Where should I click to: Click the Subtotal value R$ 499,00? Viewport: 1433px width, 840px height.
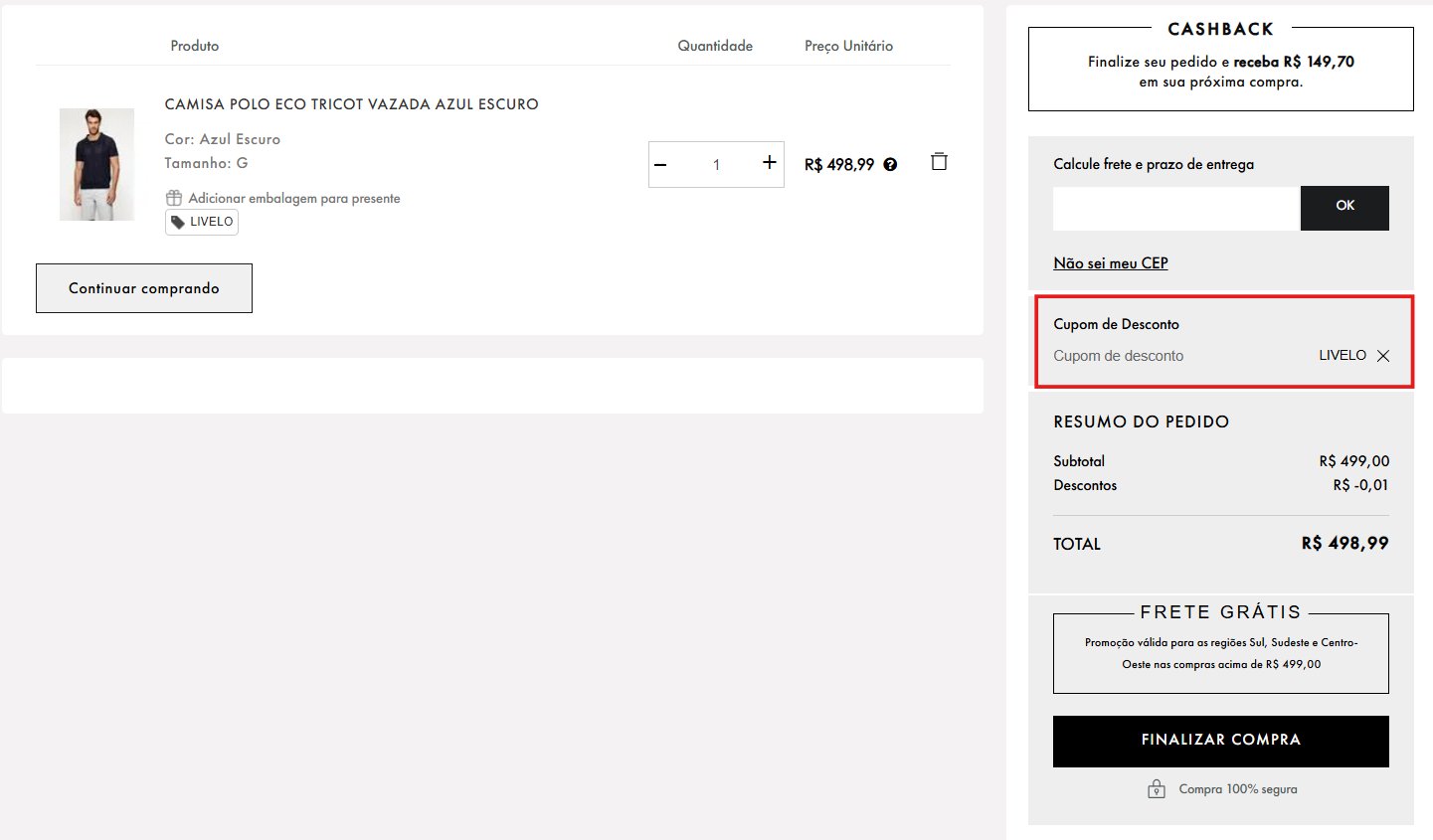[x=1354, y=461]
